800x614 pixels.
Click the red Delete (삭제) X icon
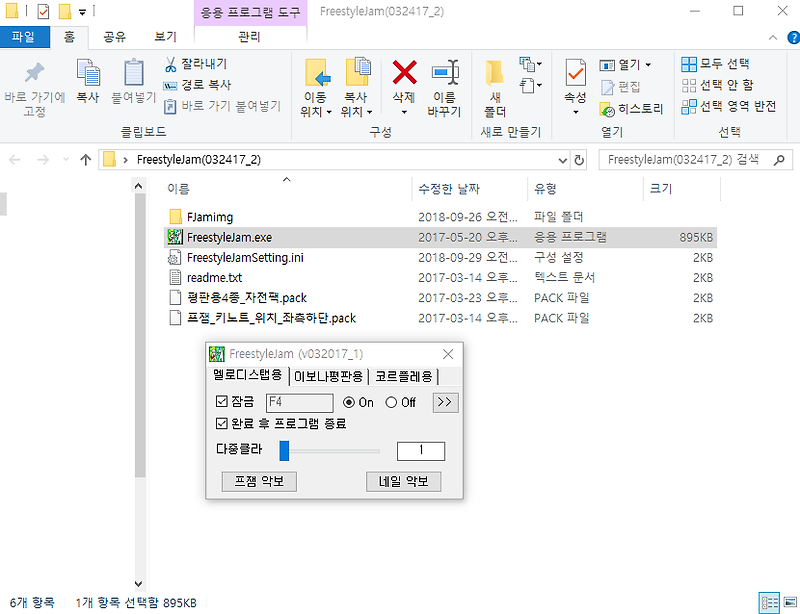tap(404, 72)
